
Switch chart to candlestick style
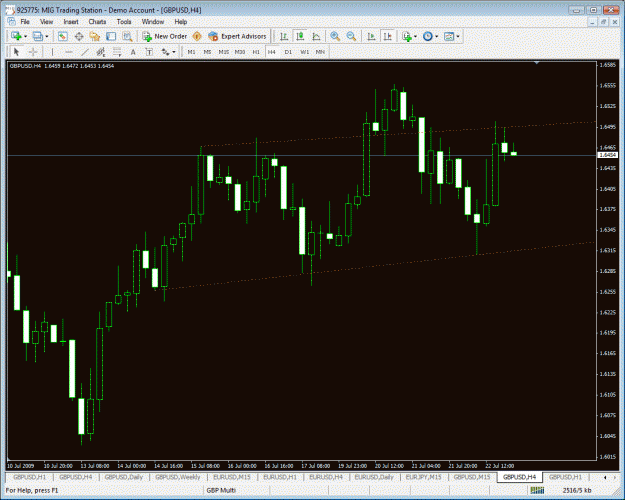(x=300, y=37)
